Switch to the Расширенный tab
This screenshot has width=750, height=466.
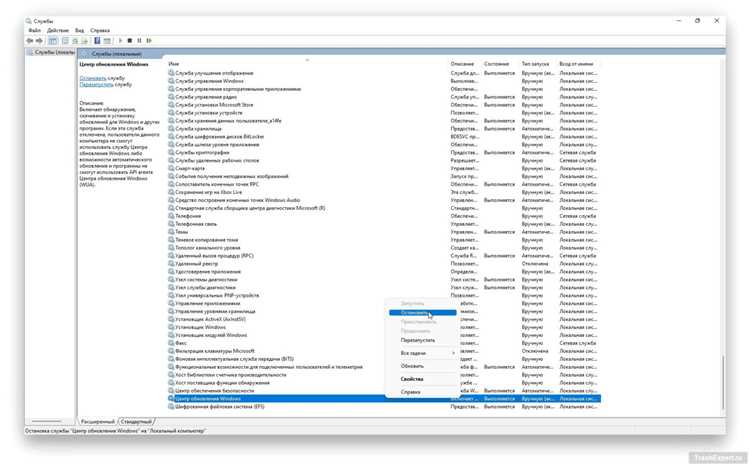98,422
